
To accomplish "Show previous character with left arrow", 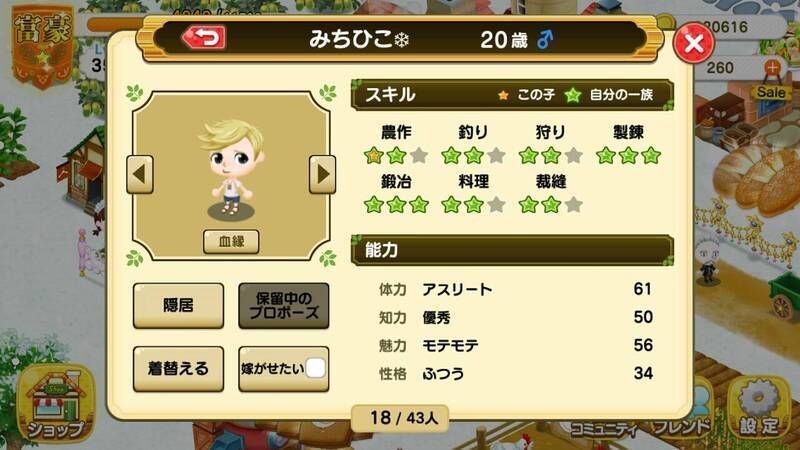I will click(140, 174).
